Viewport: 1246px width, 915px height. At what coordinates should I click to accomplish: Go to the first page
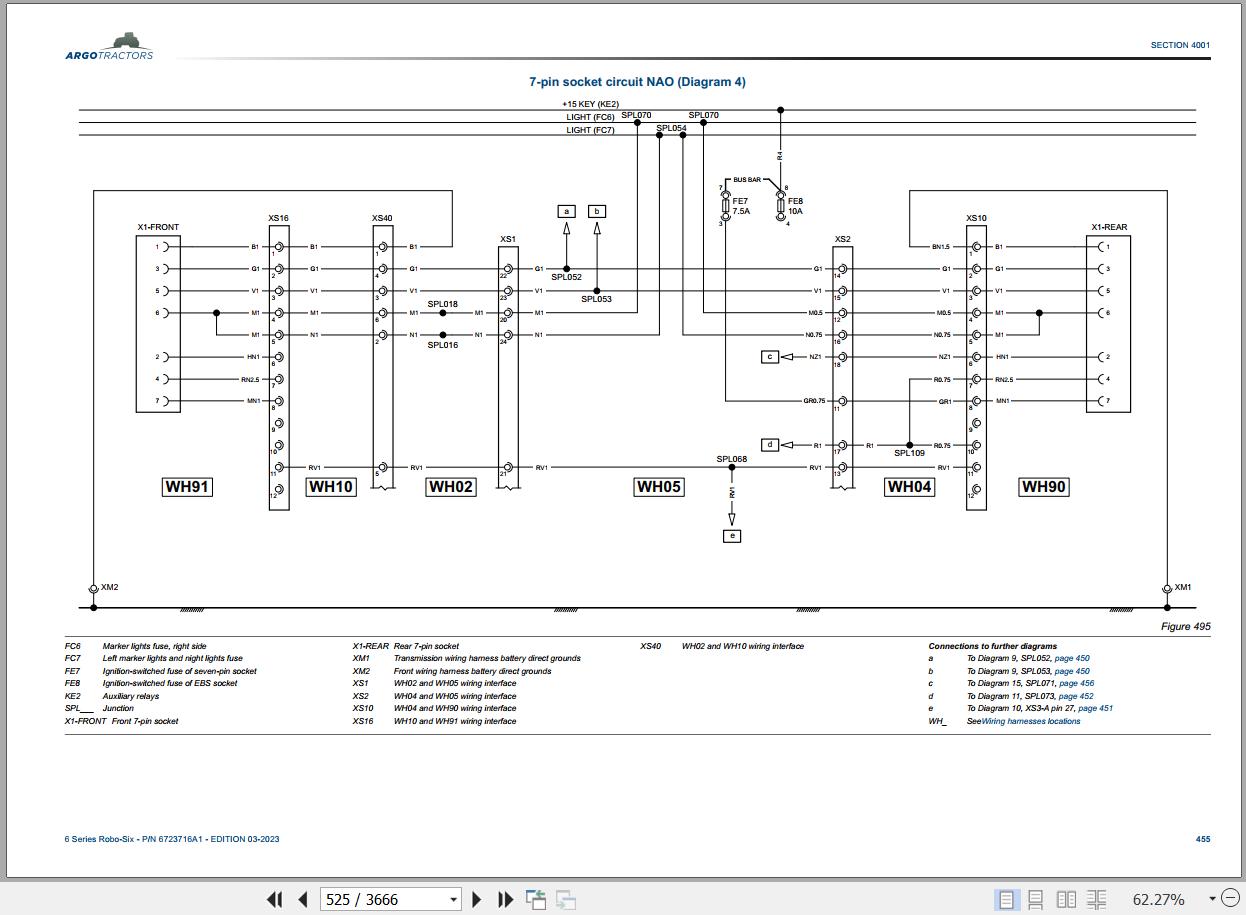[274, 899]
